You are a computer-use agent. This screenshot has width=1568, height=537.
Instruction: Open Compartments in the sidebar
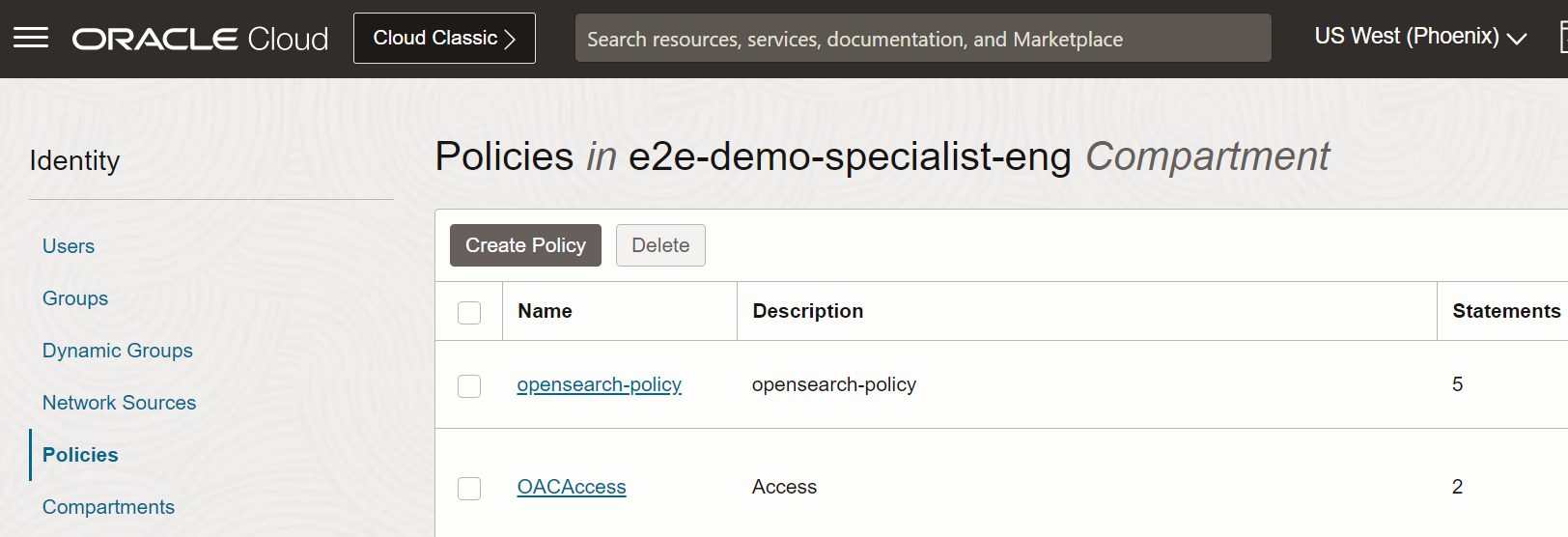(x=108, y=507)
